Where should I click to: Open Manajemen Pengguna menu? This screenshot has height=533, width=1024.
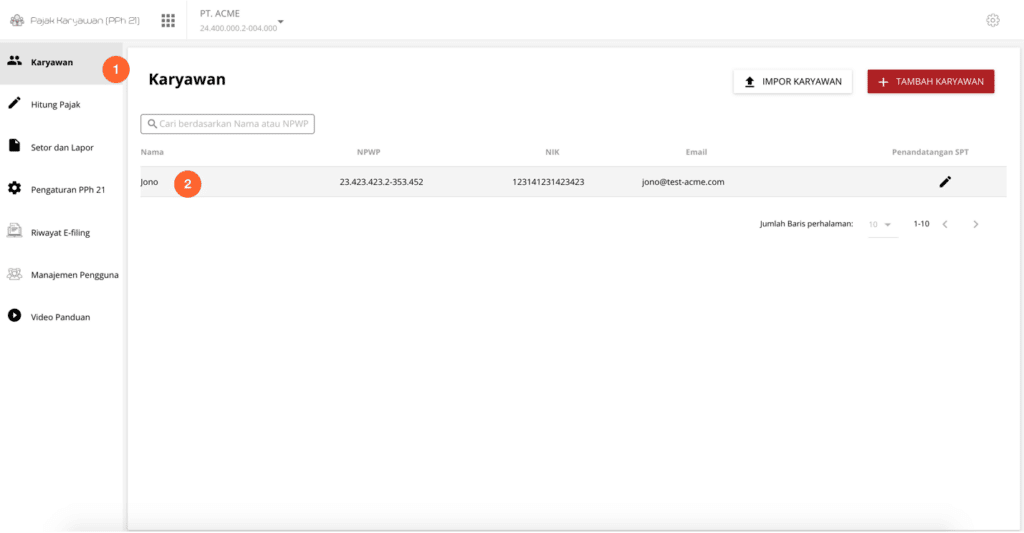coord(61,274)
